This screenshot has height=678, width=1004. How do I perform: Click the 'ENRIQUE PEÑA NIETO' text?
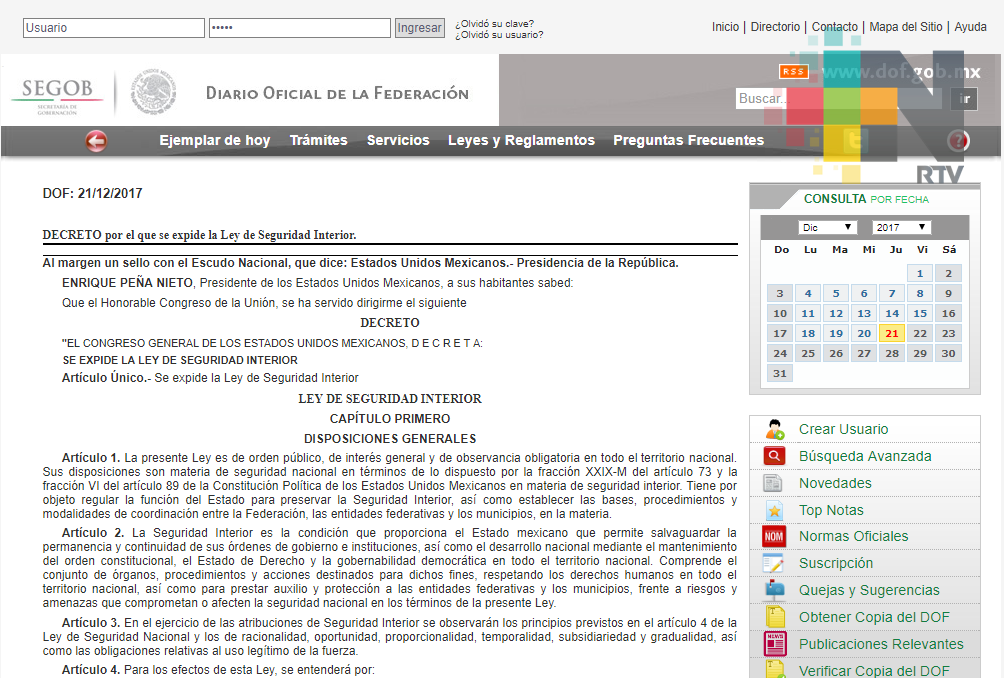pyautogui.click(x=127, y=283)
